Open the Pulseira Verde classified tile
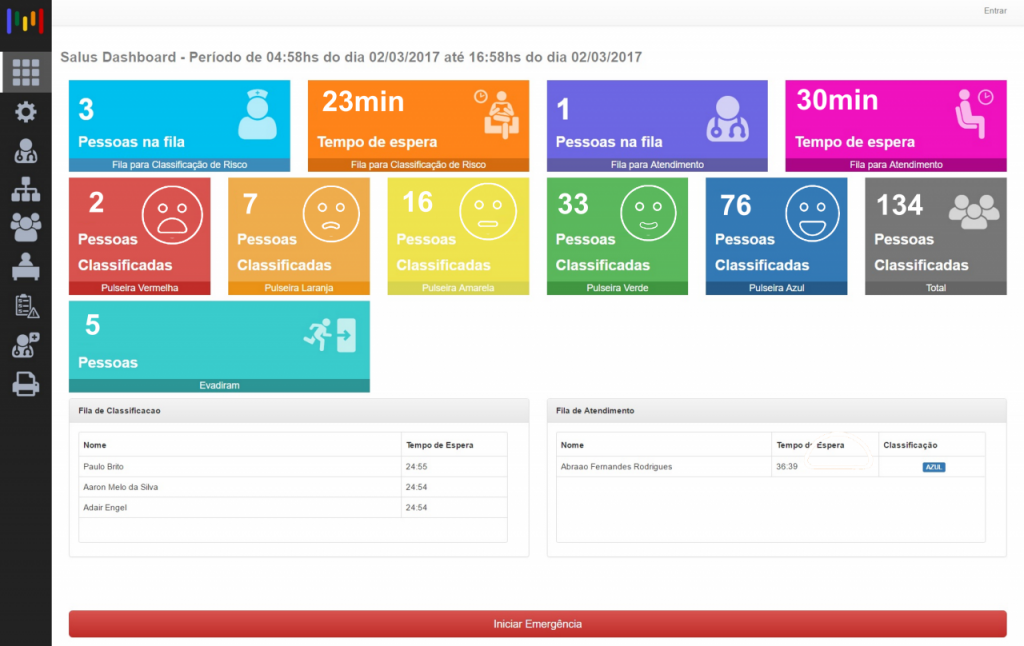 [617, 236]
